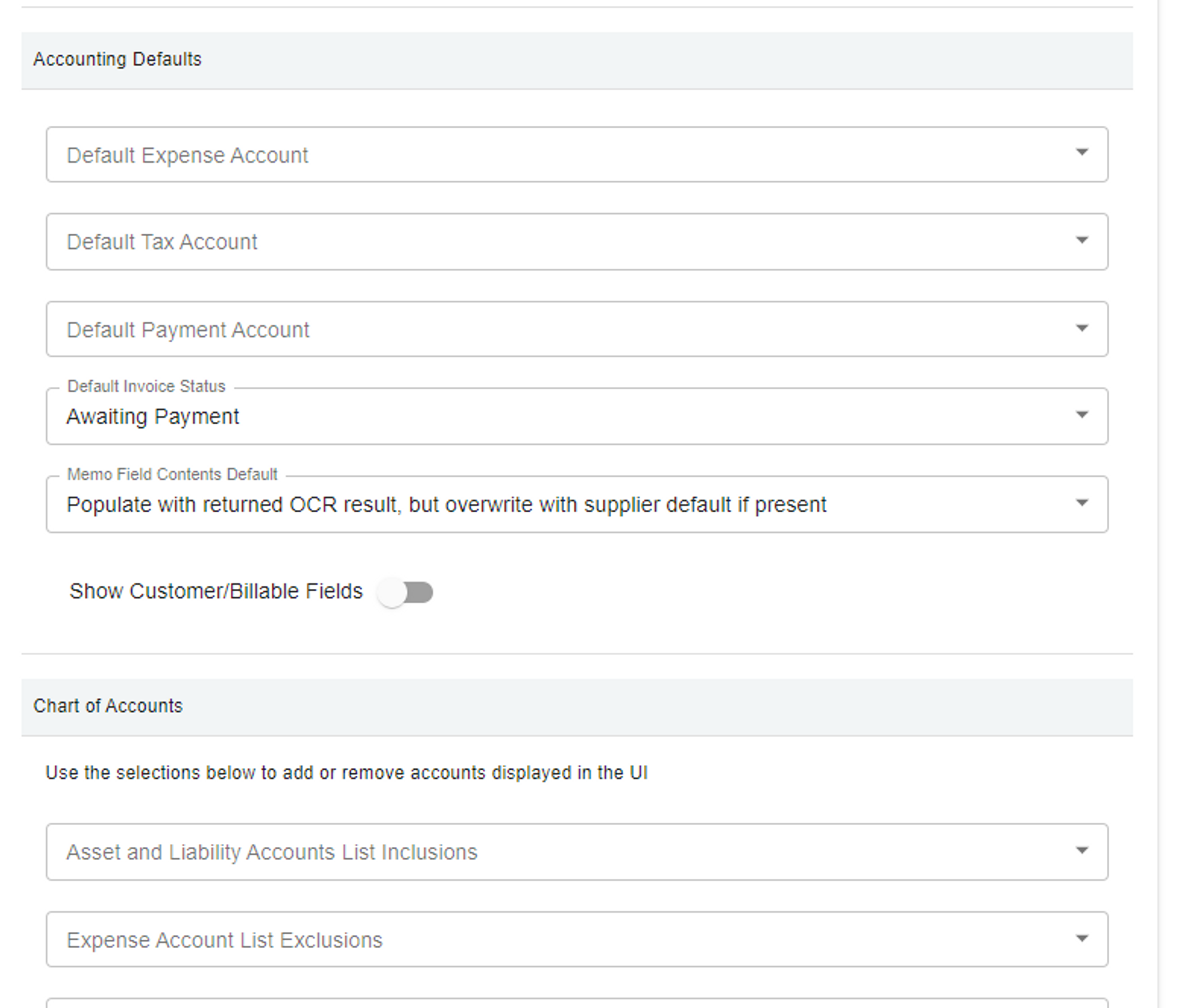Open the Default Tax Account field

click(x=535, y=242)
